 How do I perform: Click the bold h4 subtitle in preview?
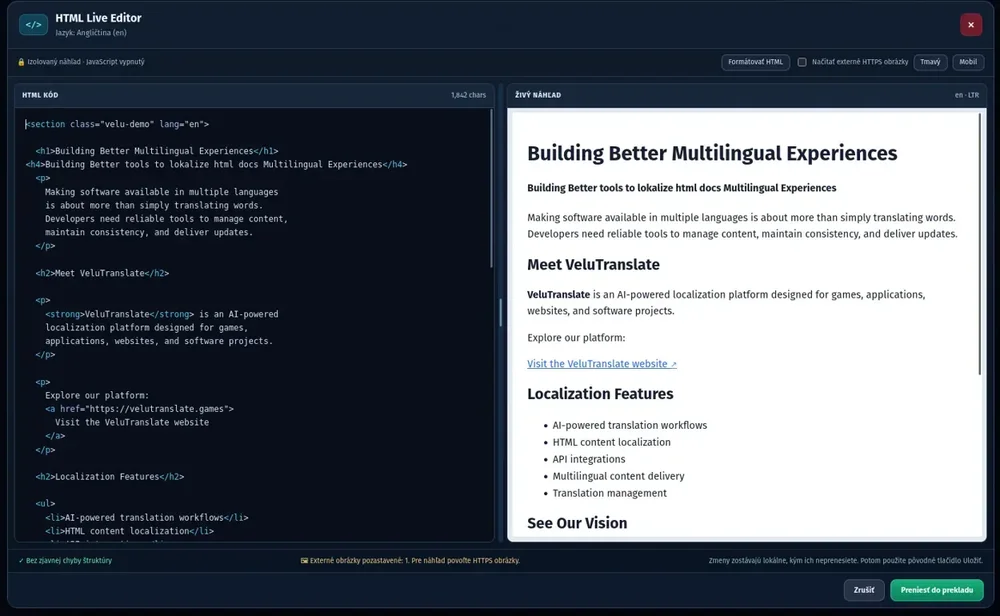click(x=681, y=187)
